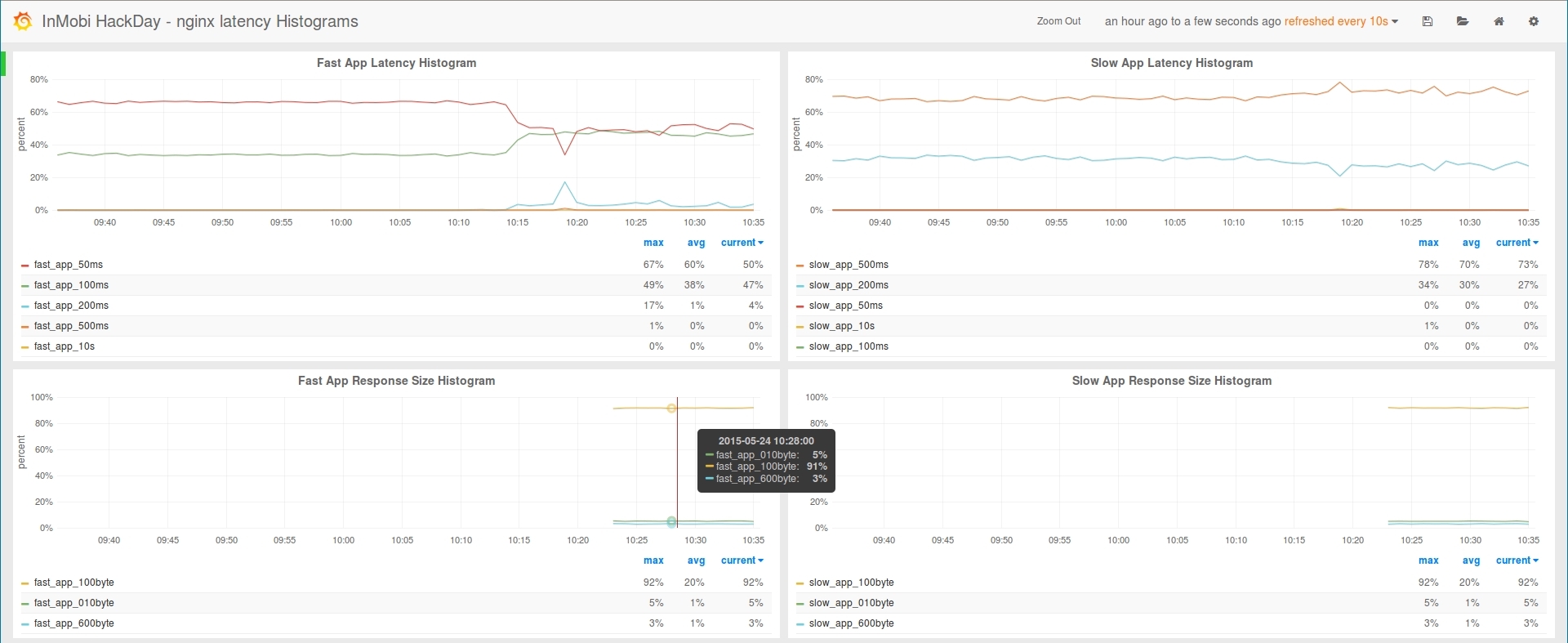Click the InMobi HackDay dashboard title
This screenshot has height=643, width=1568.
[200, 21]
